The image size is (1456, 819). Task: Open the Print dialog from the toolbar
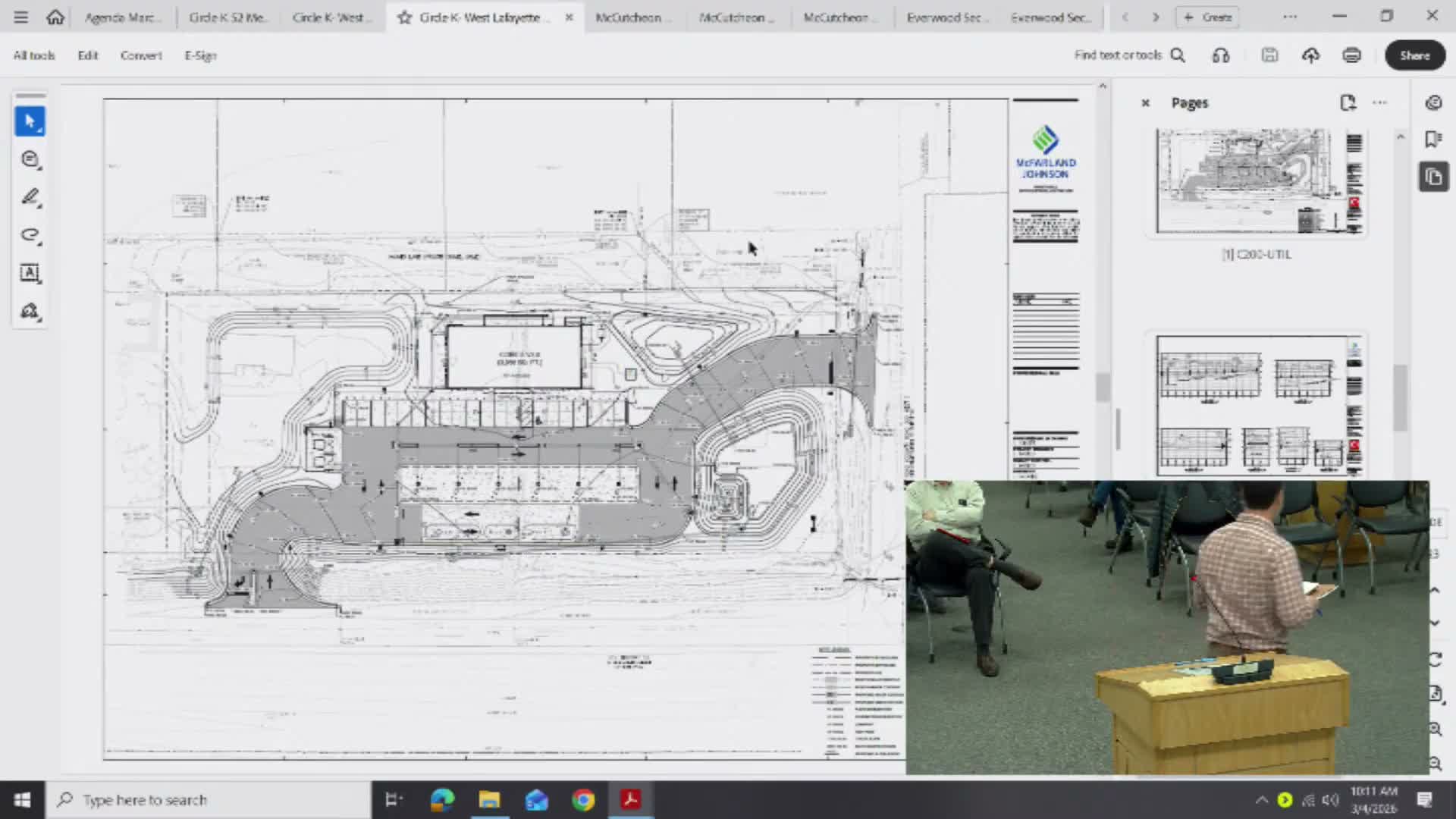click(x=1351, y=55)
